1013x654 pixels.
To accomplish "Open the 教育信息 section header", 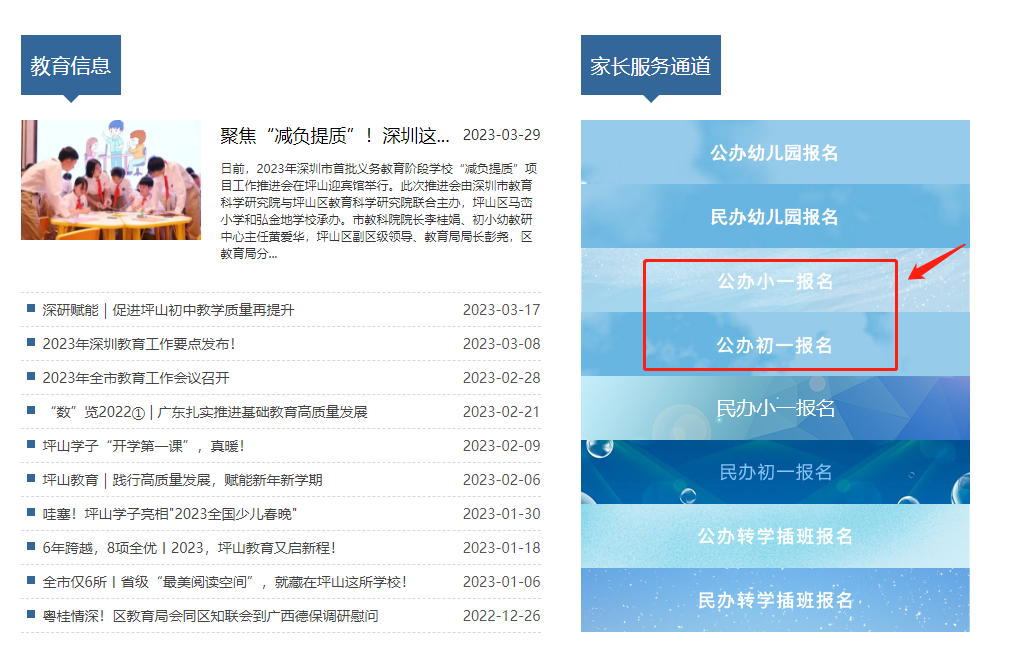I will pos(71,65).
